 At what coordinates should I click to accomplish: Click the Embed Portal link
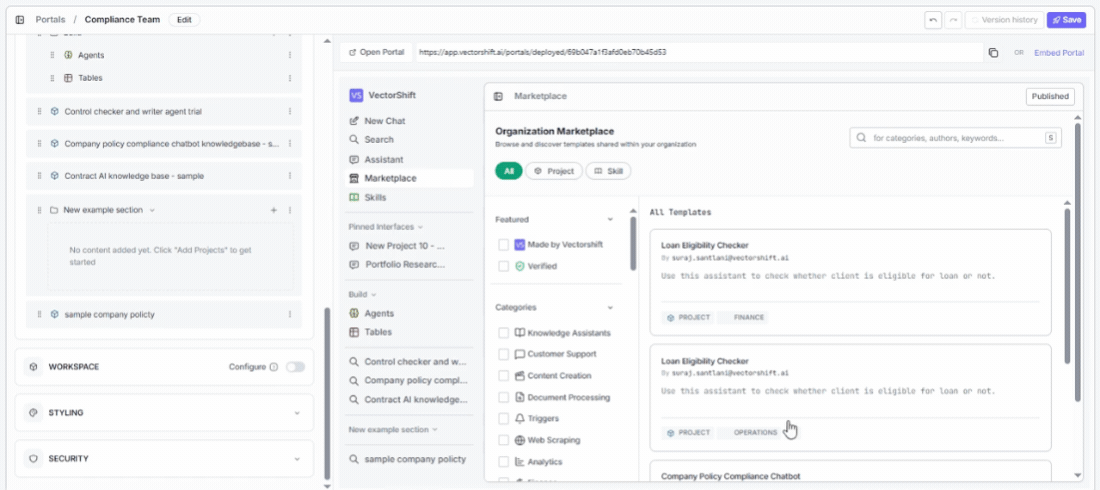tap(1059, 53)
